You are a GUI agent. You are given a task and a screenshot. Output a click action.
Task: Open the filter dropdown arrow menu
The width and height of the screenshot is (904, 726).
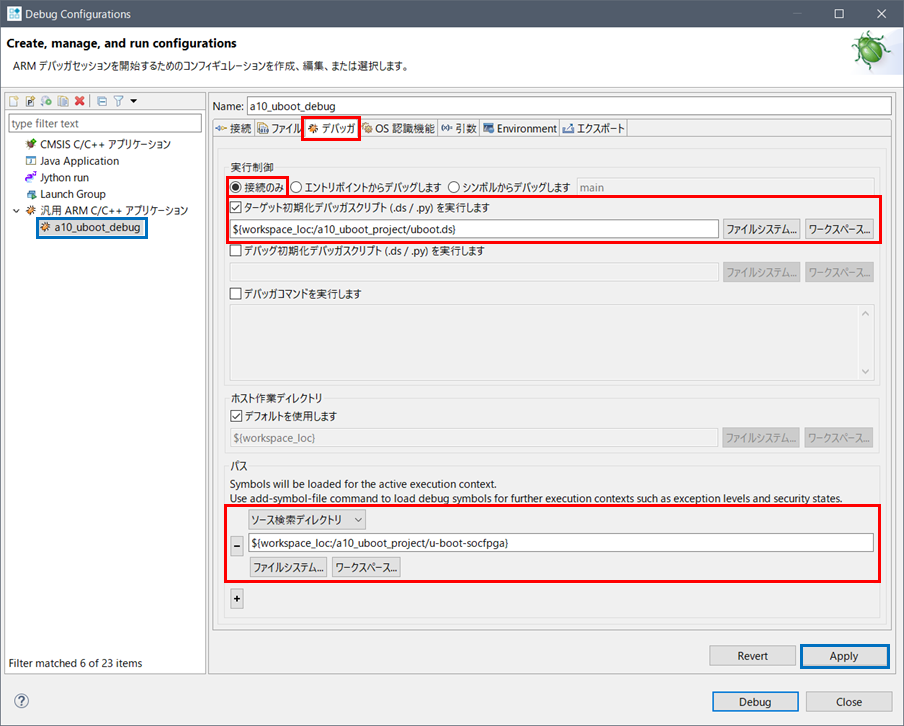(134, 101)
